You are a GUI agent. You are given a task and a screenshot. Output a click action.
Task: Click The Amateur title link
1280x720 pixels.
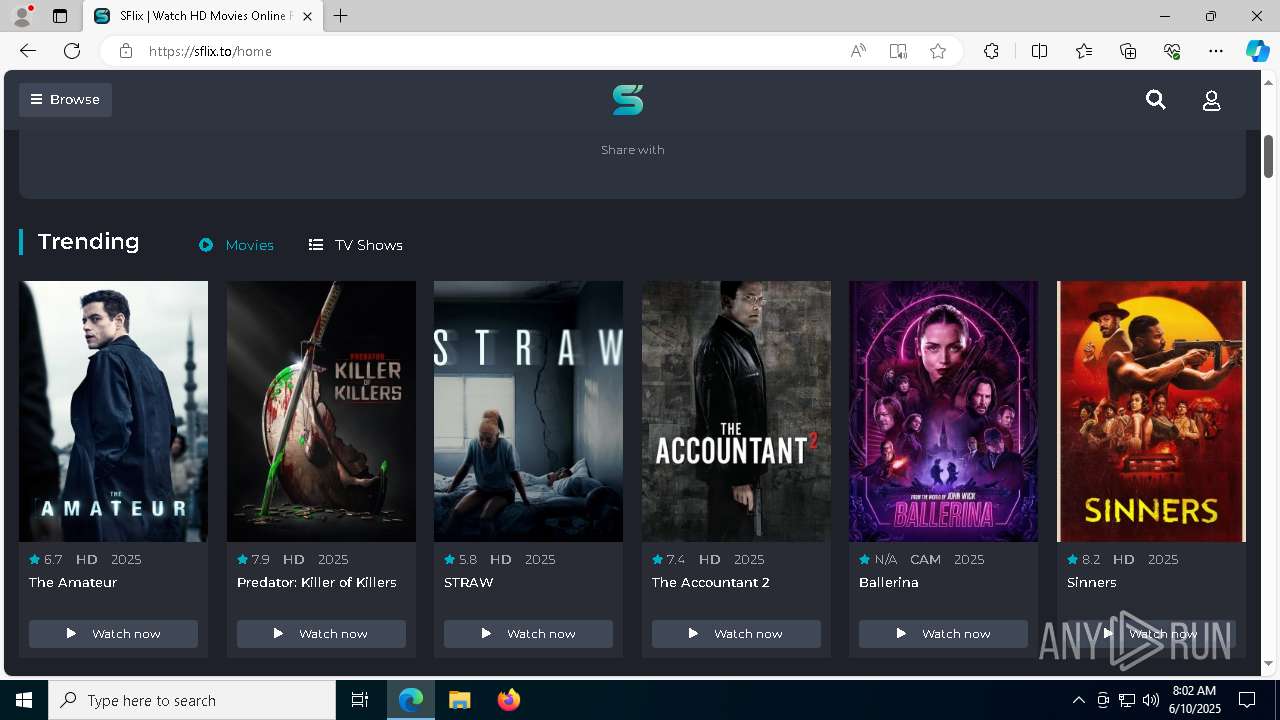73,582
